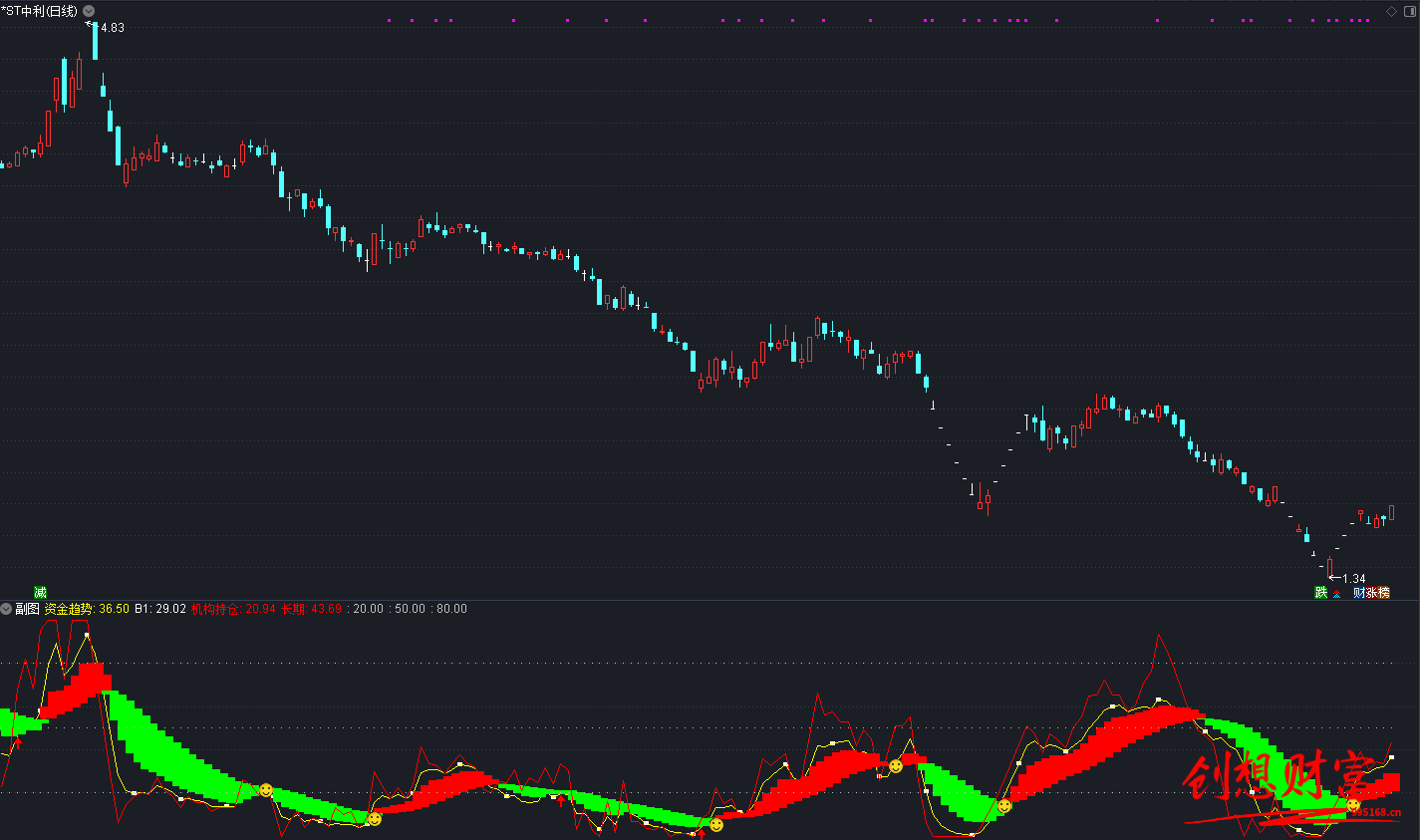
Task: Click the :20.00 reference level label
Action: click(x=365, y=609)
